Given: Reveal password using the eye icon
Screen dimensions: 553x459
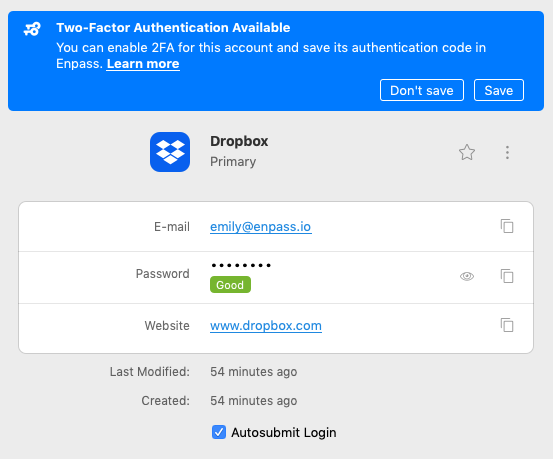Looking at the screenshot, I should click(x=467, y=276).
